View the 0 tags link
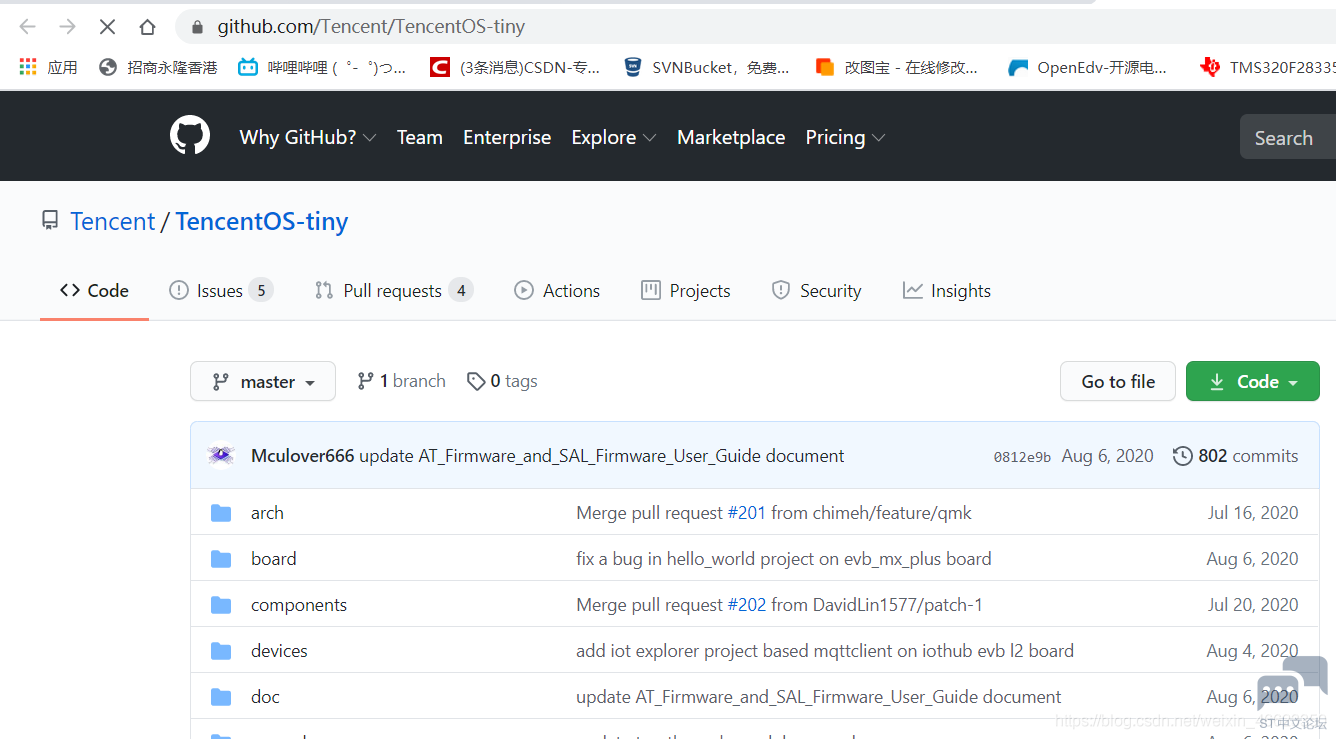 click(502, 381)
